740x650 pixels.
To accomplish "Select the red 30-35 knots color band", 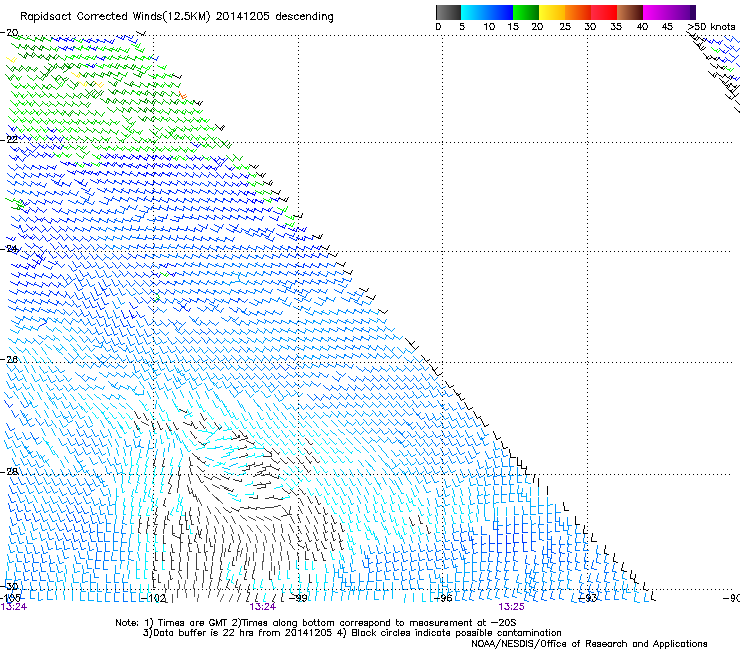I will click(604, 12).
